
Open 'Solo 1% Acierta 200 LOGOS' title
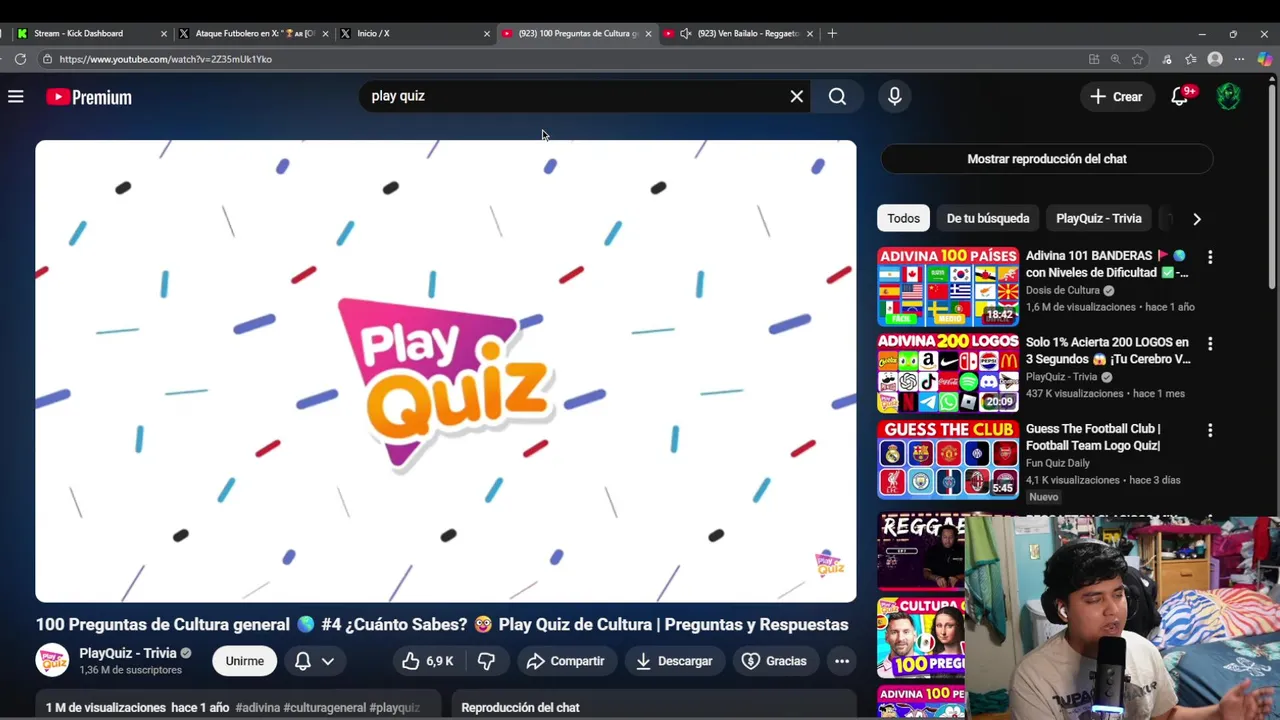point(1108,351)
